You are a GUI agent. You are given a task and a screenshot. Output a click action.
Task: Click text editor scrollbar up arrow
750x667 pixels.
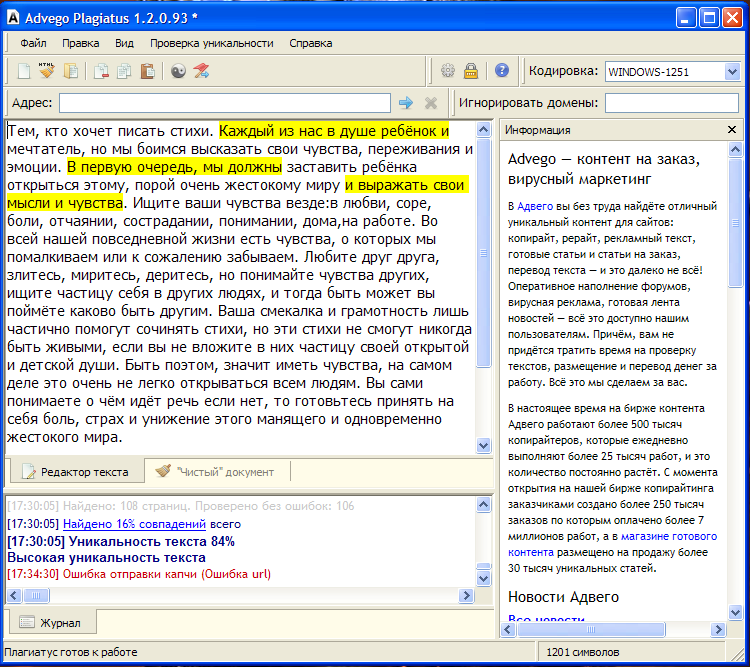[x=484, y=130]
